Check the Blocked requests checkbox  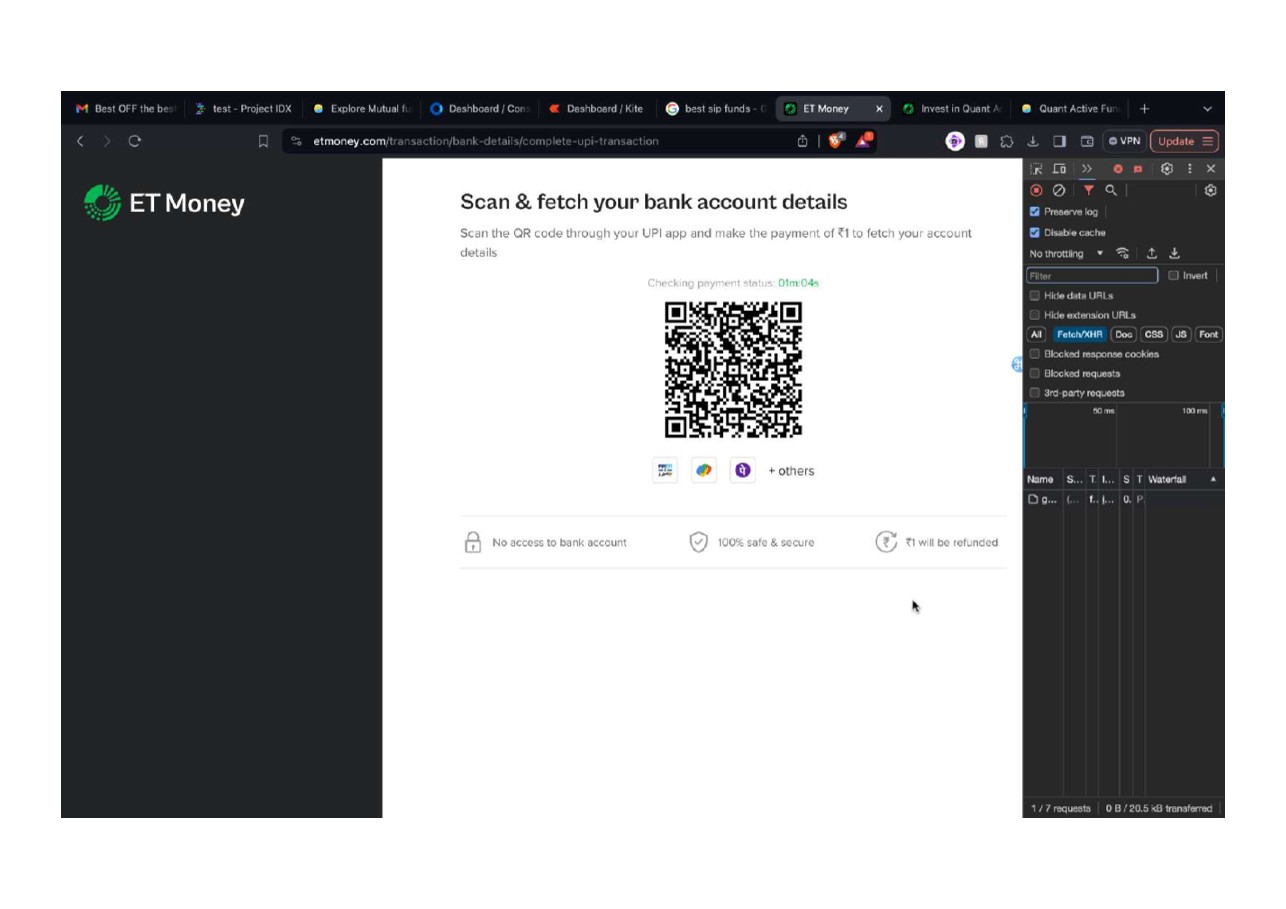[1035, 373]
